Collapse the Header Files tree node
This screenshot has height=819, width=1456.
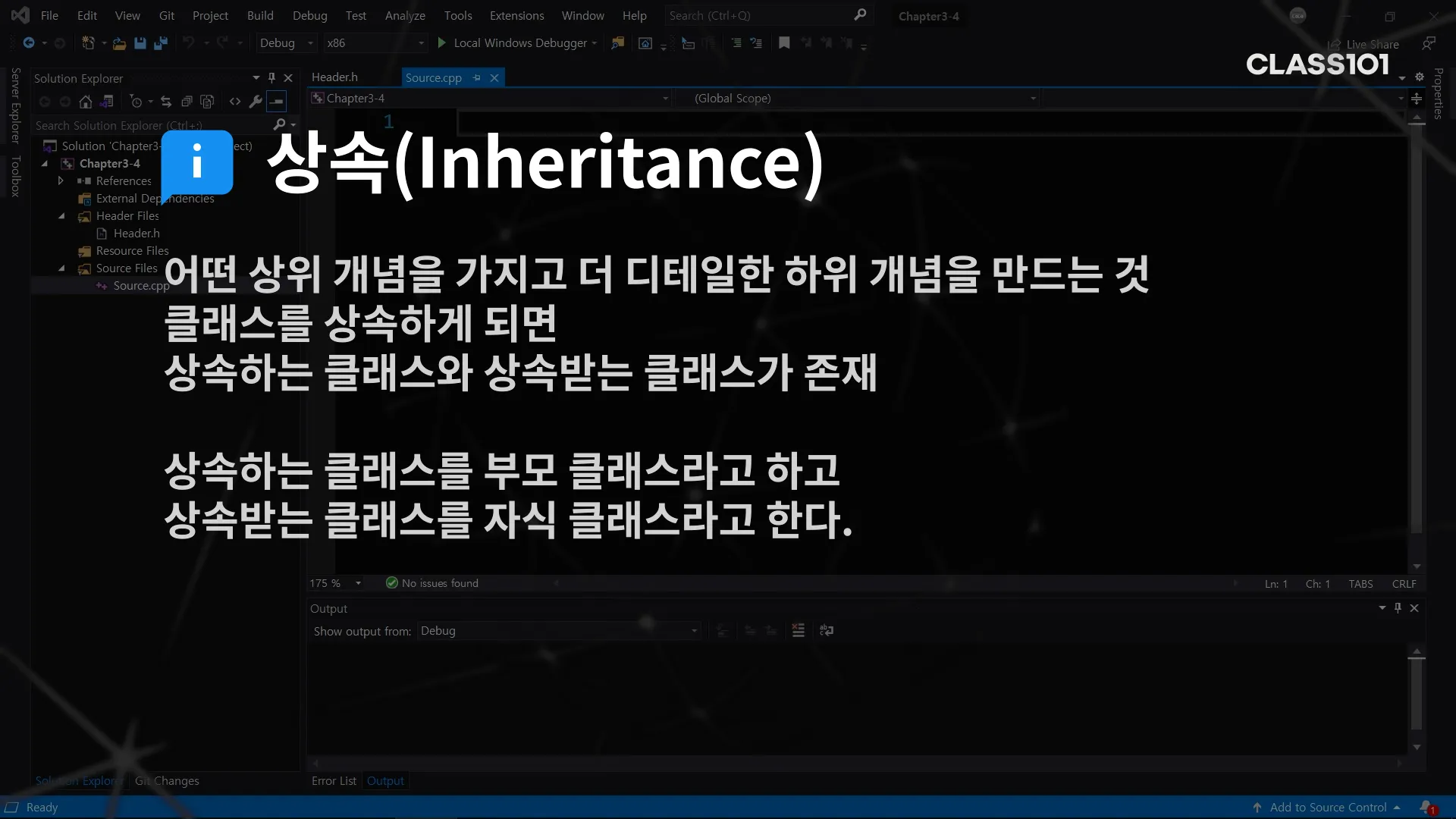tap(61, 216)
